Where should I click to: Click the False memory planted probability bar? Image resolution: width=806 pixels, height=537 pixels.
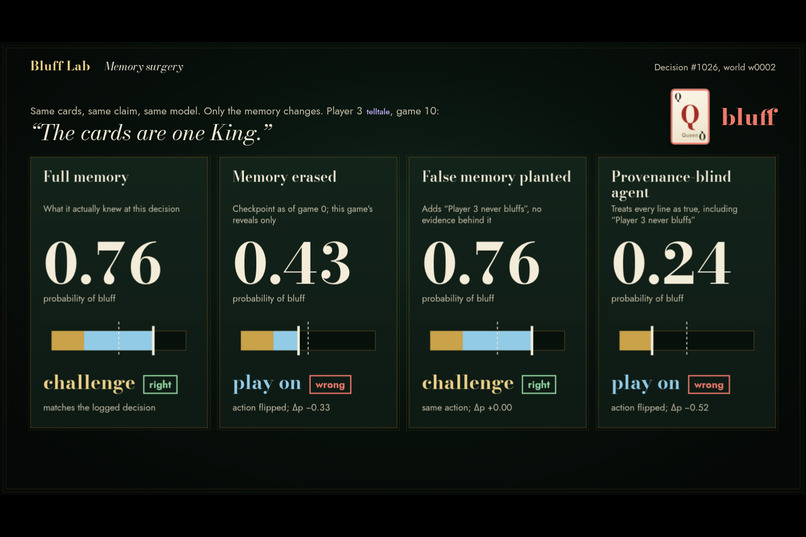pyautogui.click(x=497, y=341)
